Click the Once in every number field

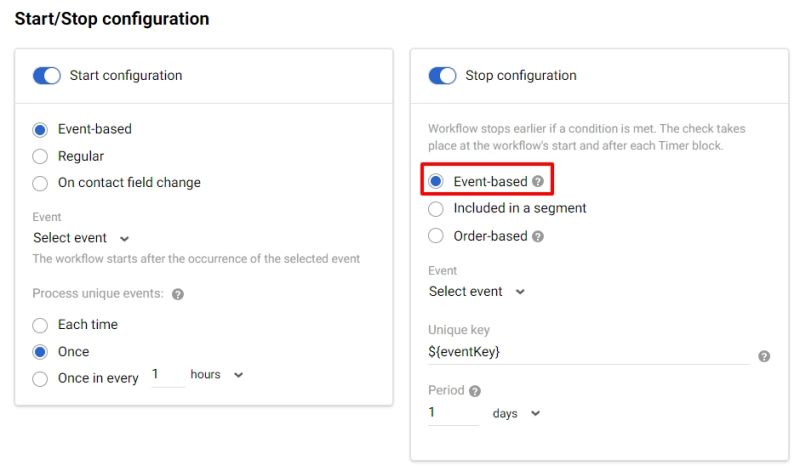[168, 375]
